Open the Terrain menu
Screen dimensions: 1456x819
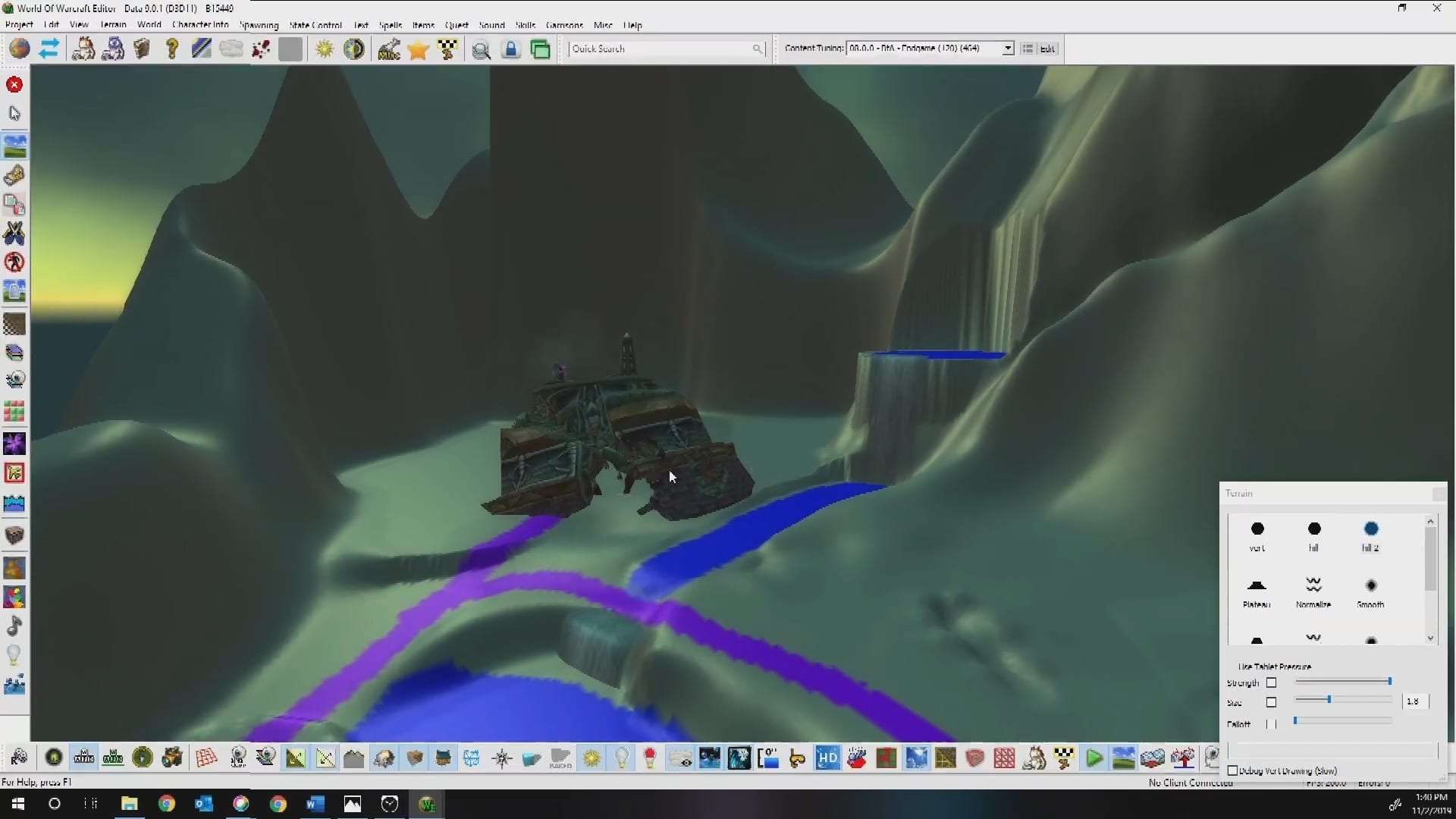113,25
